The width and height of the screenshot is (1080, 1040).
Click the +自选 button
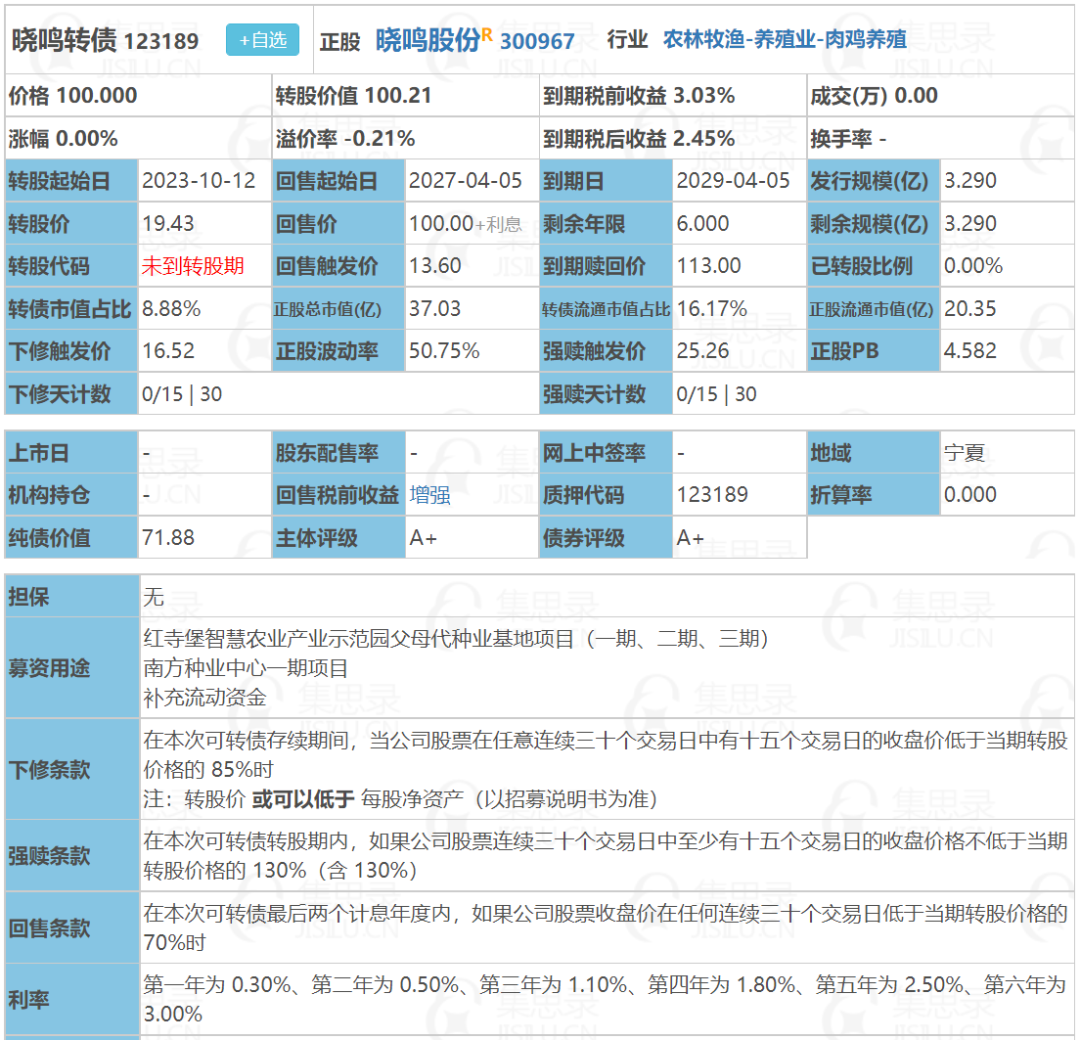click(x=262, y=40)
